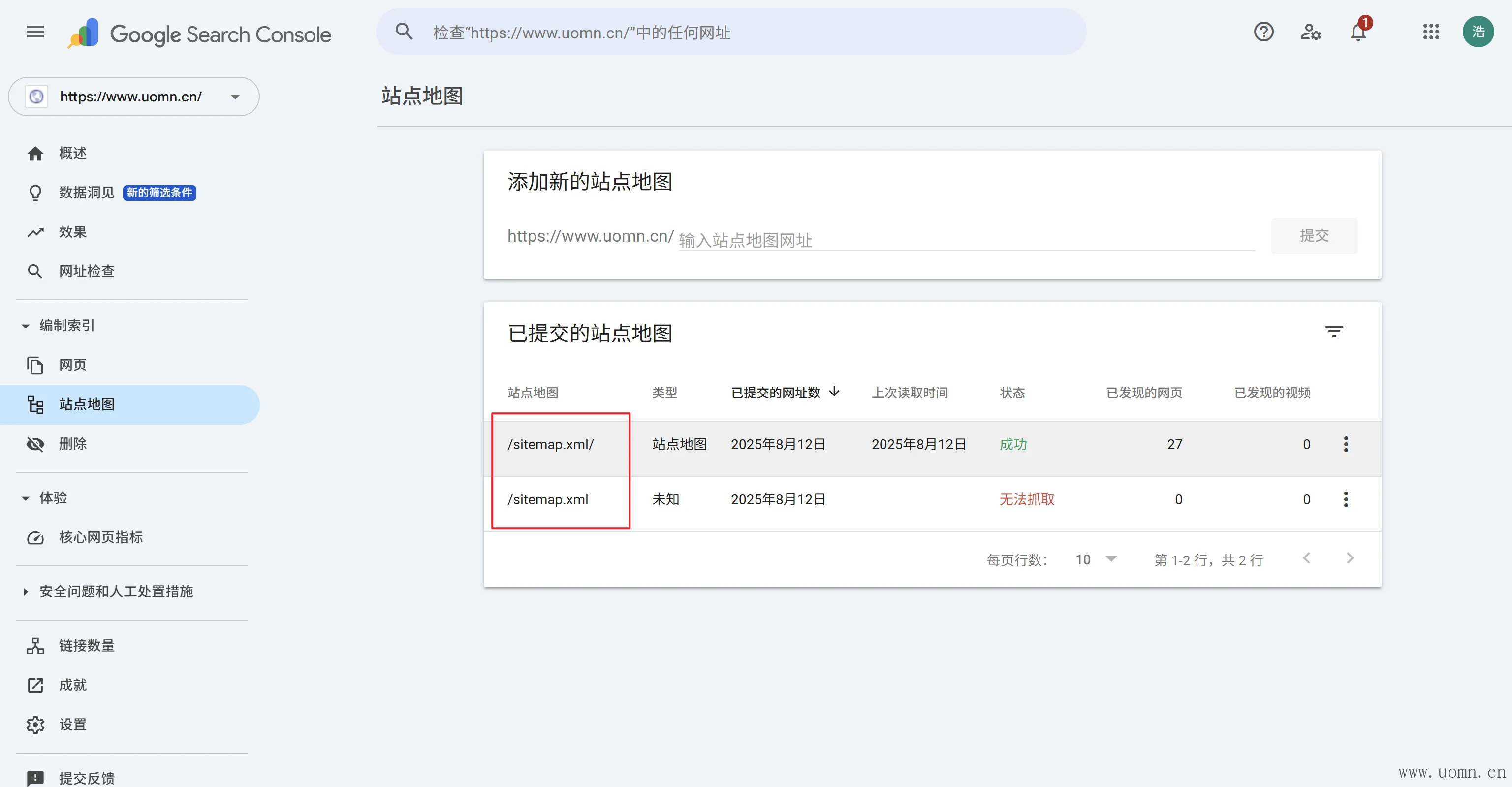Click the filter icon in the submitted sitemaps card
The width and height of the screenshot is (1512, 787).
(x=1333, y=332)
